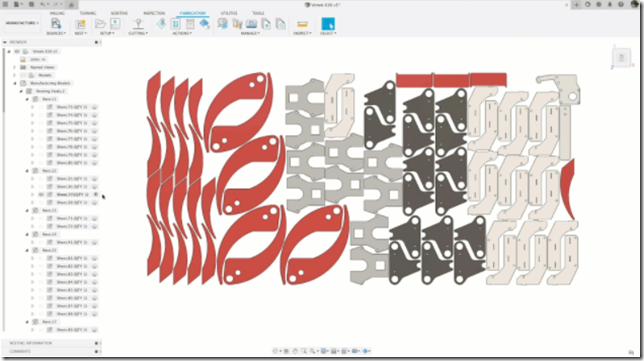Open the Sources tool icon
Image resolution: width=644 pixels, height=361 pixels.
coord(55,24)
